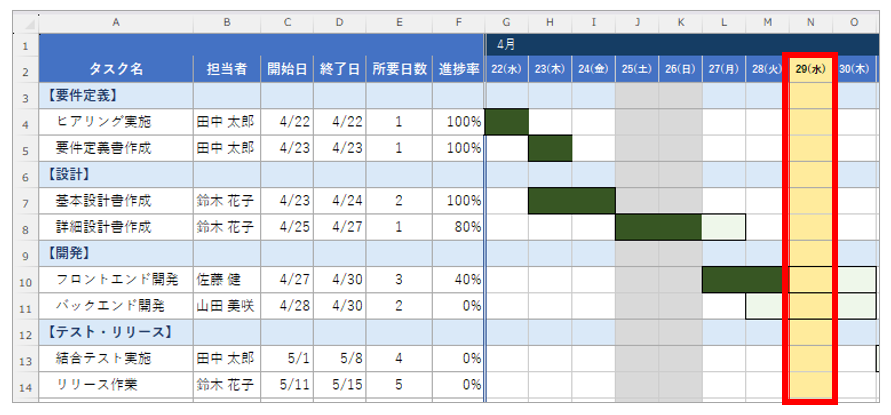Click the 【設計】 section cell
Image resolution: width=891 pixels, height=415 pixels.
click(x=116, y=175)
